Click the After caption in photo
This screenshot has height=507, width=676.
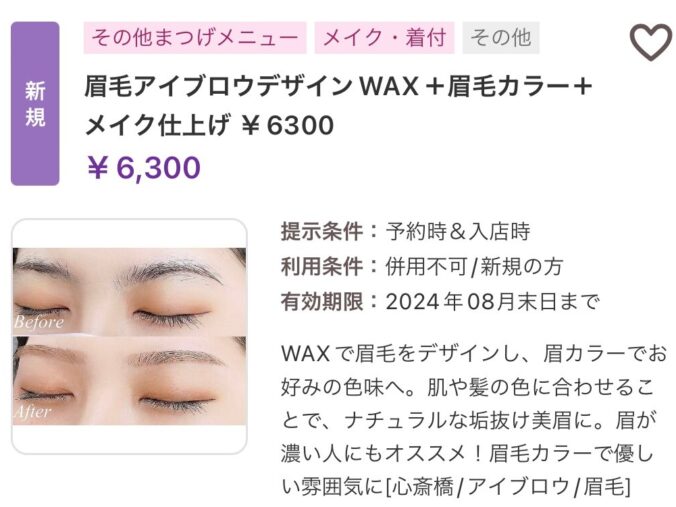33,412
